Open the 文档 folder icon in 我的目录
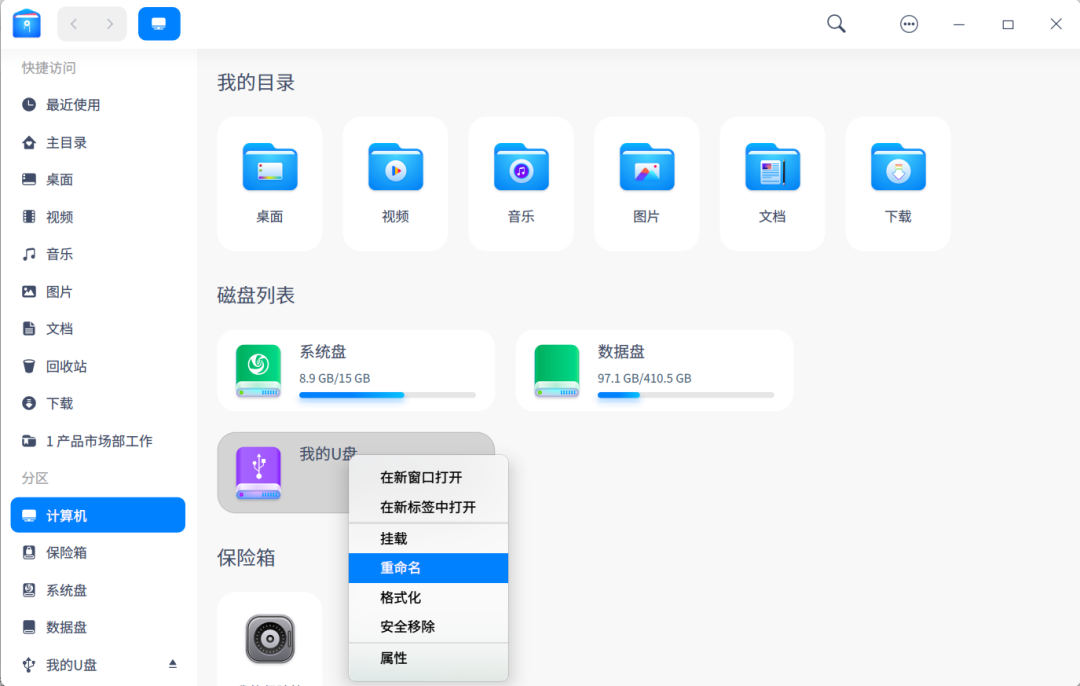This screenshot has width=1080, height=686. coord(772,168)
